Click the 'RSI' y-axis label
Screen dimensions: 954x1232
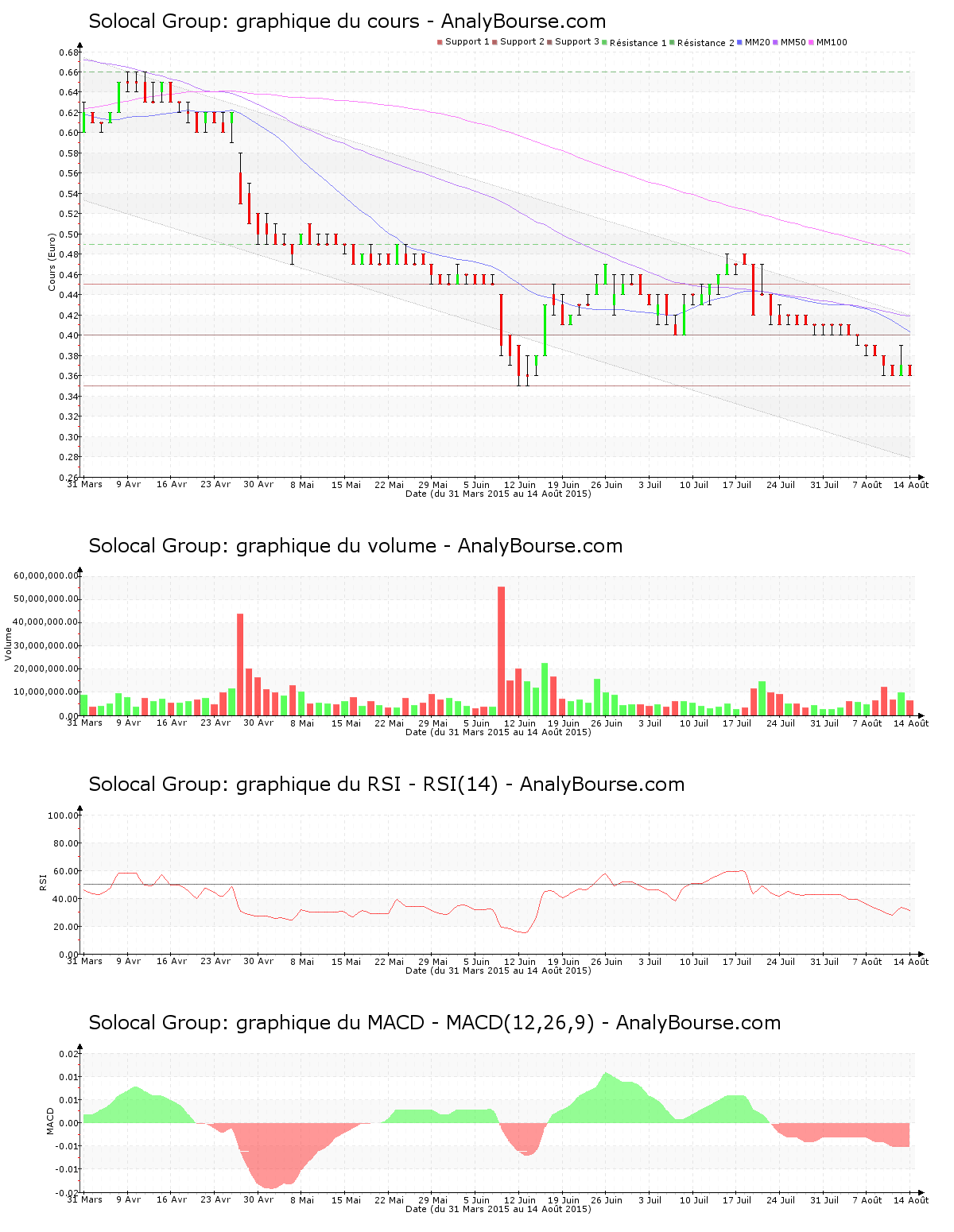tap(44, 882)
